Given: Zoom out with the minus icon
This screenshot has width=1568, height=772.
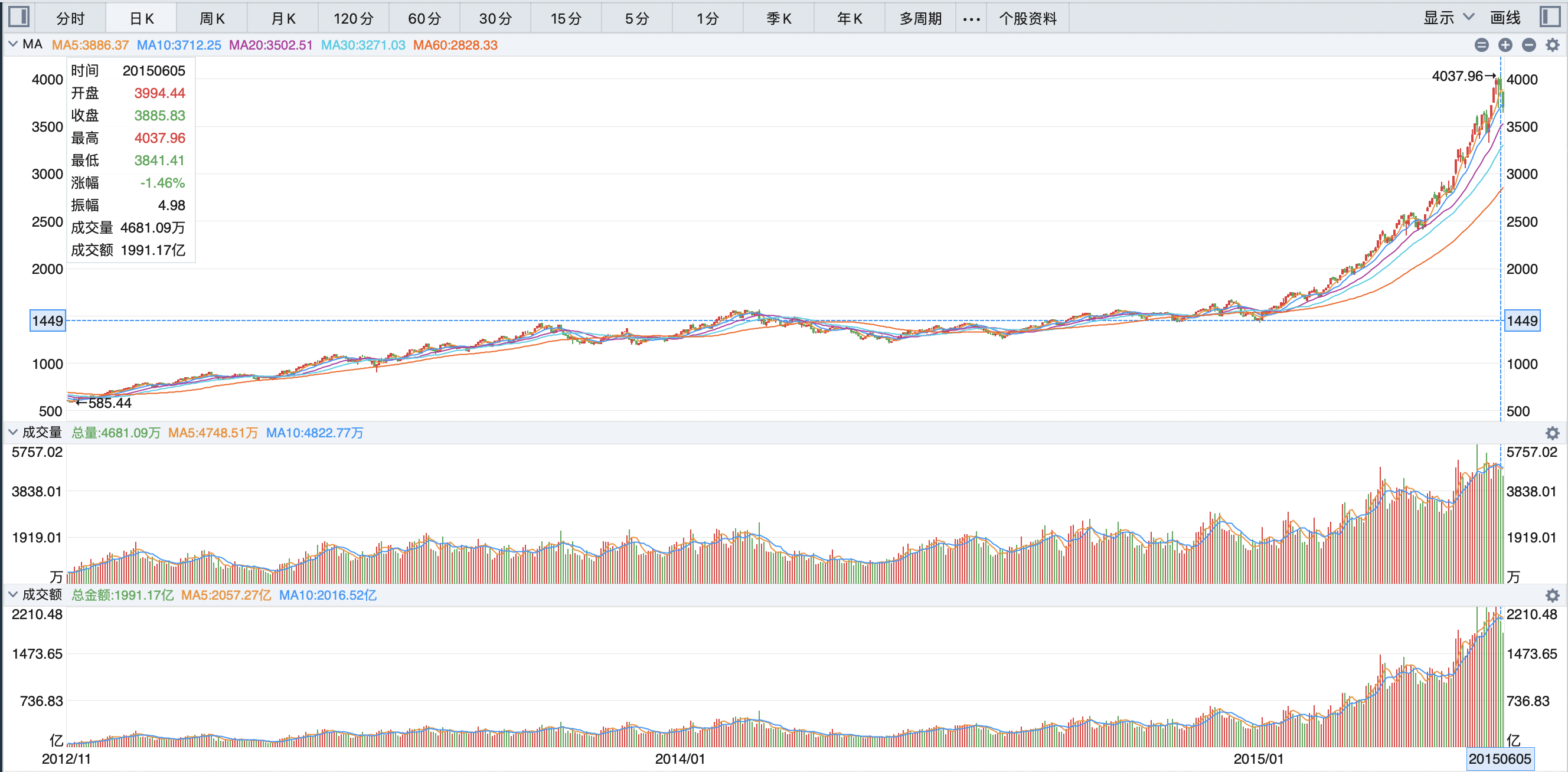Looking at the screenshot, I should (x=1528, y=45).
